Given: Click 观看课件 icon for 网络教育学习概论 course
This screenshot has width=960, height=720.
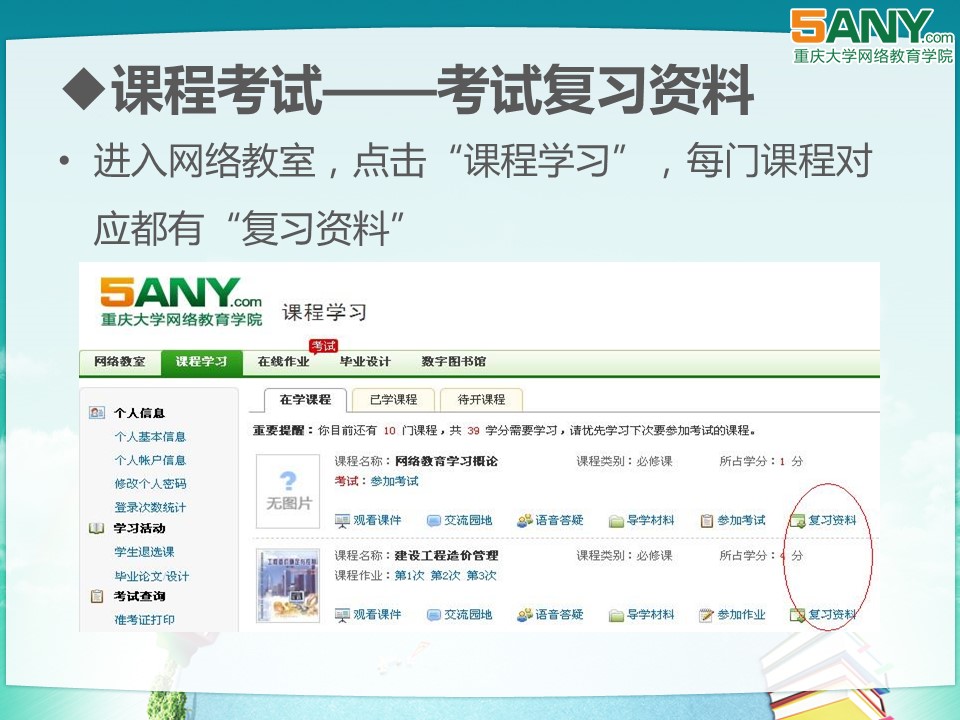Looking at the screenshot, I should pyautogui.click(x=343, y=521).
